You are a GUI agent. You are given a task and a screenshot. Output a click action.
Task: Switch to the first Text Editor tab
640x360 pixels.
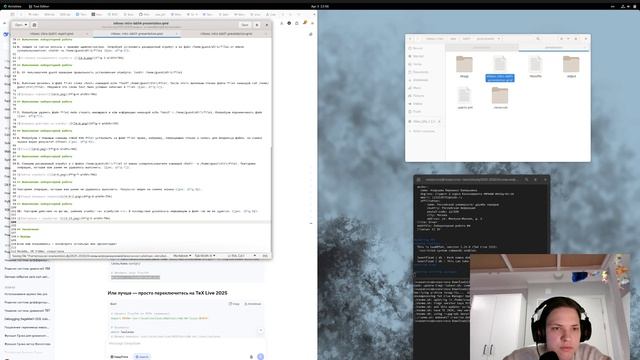pos(52,34)
